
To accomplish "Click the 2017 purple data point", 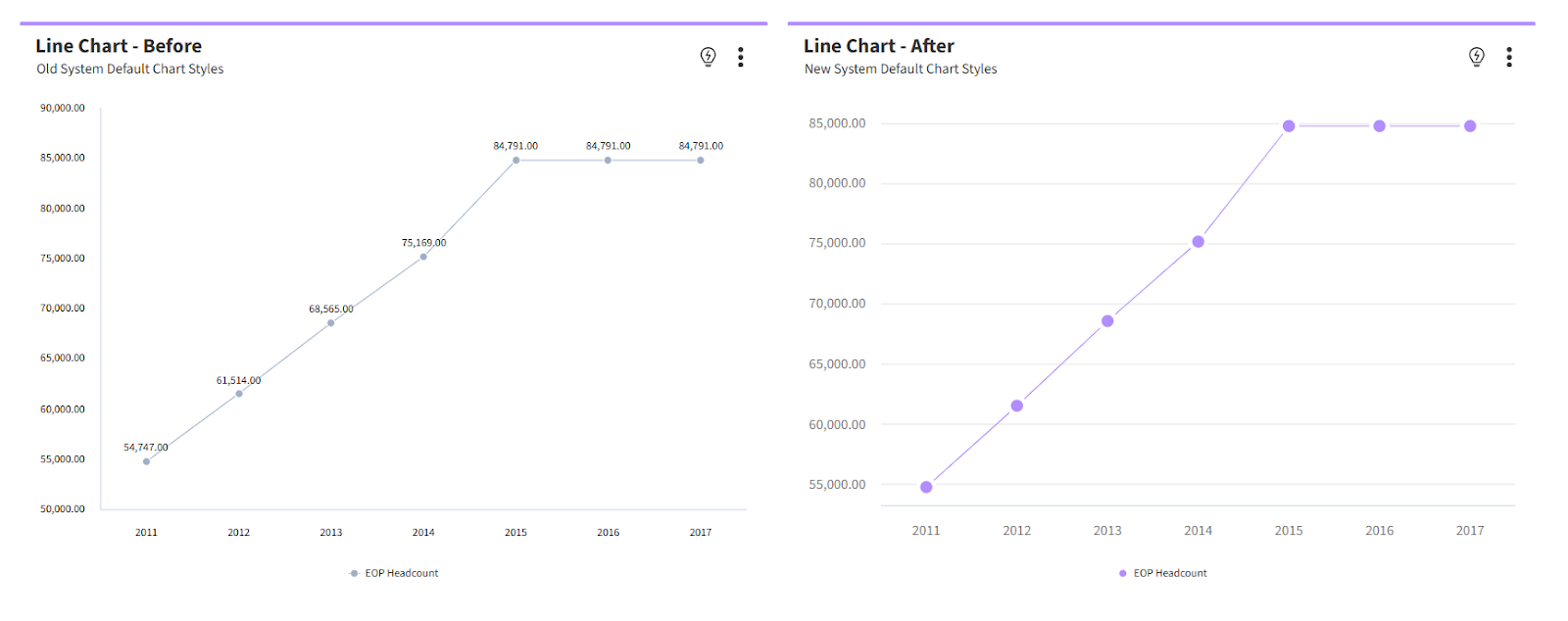I will click(1470, 126).
